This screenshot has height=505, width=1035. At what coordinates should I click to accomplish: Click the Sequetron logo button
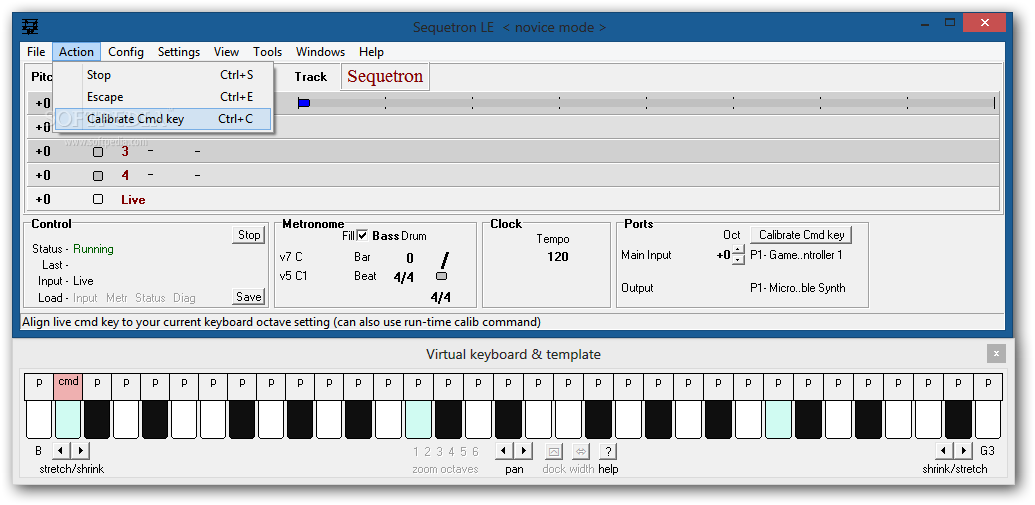tap(385, 77)
